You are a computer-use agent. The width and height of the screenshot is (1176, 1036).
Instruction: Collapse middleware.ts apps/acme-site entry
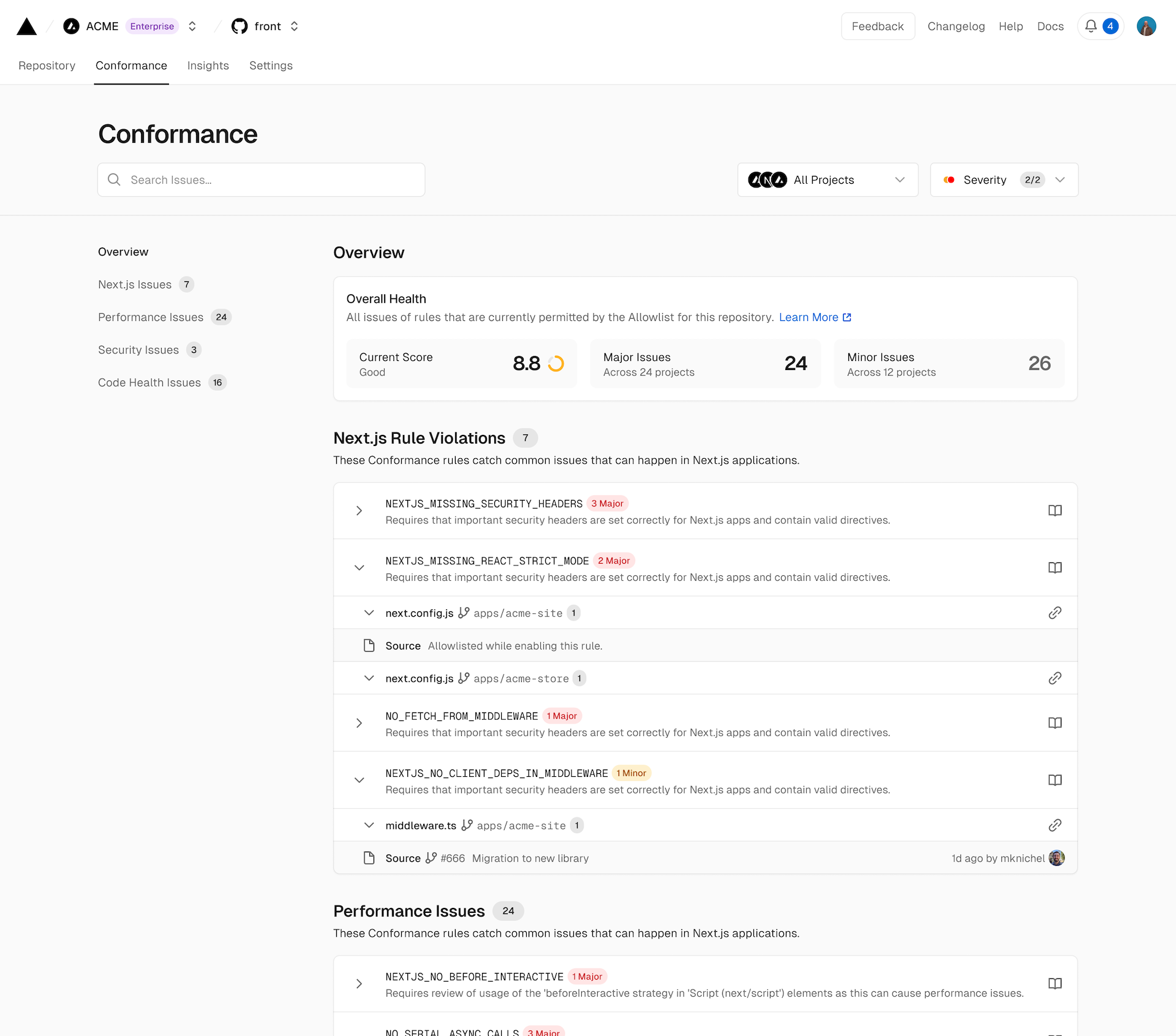tap(369, 825)
